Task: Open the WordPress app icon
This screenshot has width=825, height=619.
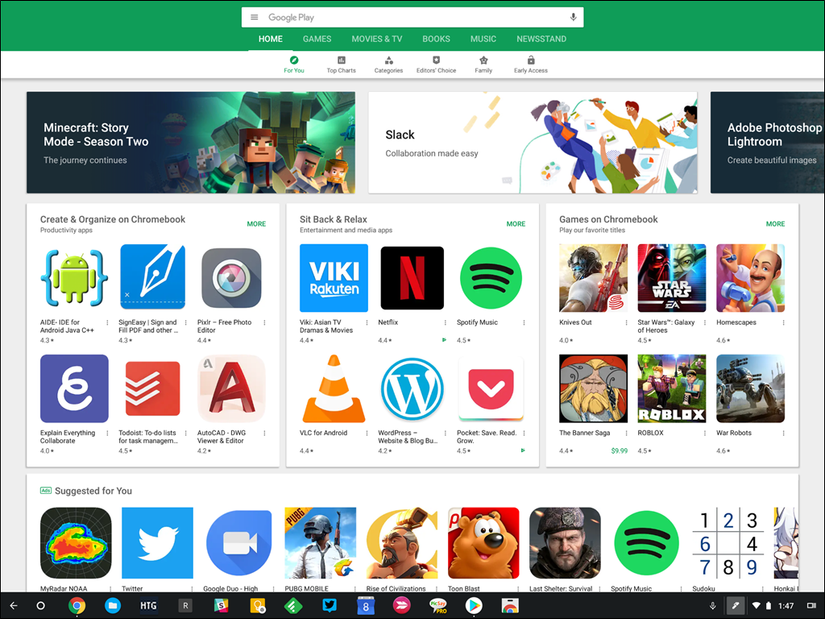Action: [x=412, y=388]
